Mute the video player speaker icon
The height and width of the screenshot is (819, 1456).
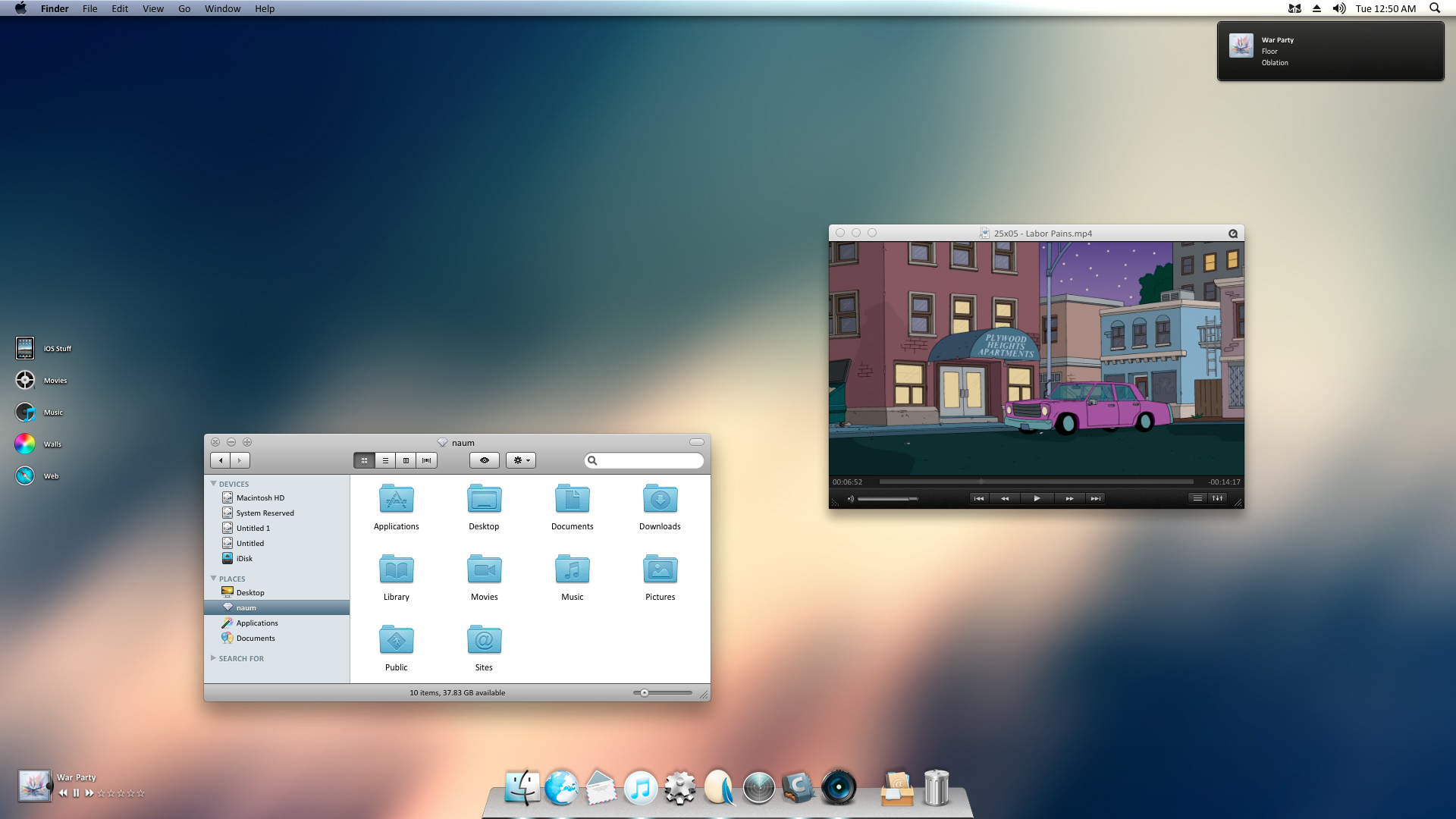pyautogui.click(x=850, y=499)
